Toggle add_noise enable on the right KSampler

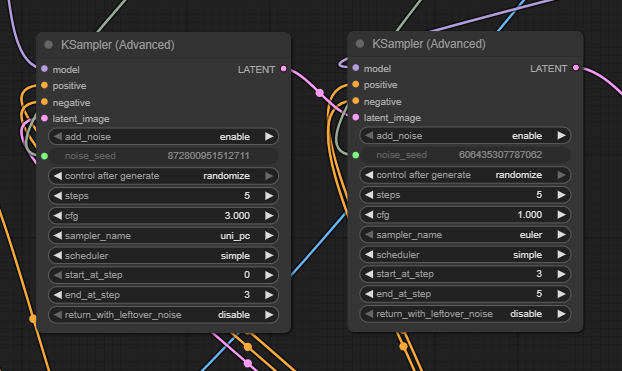click(465, 136)
